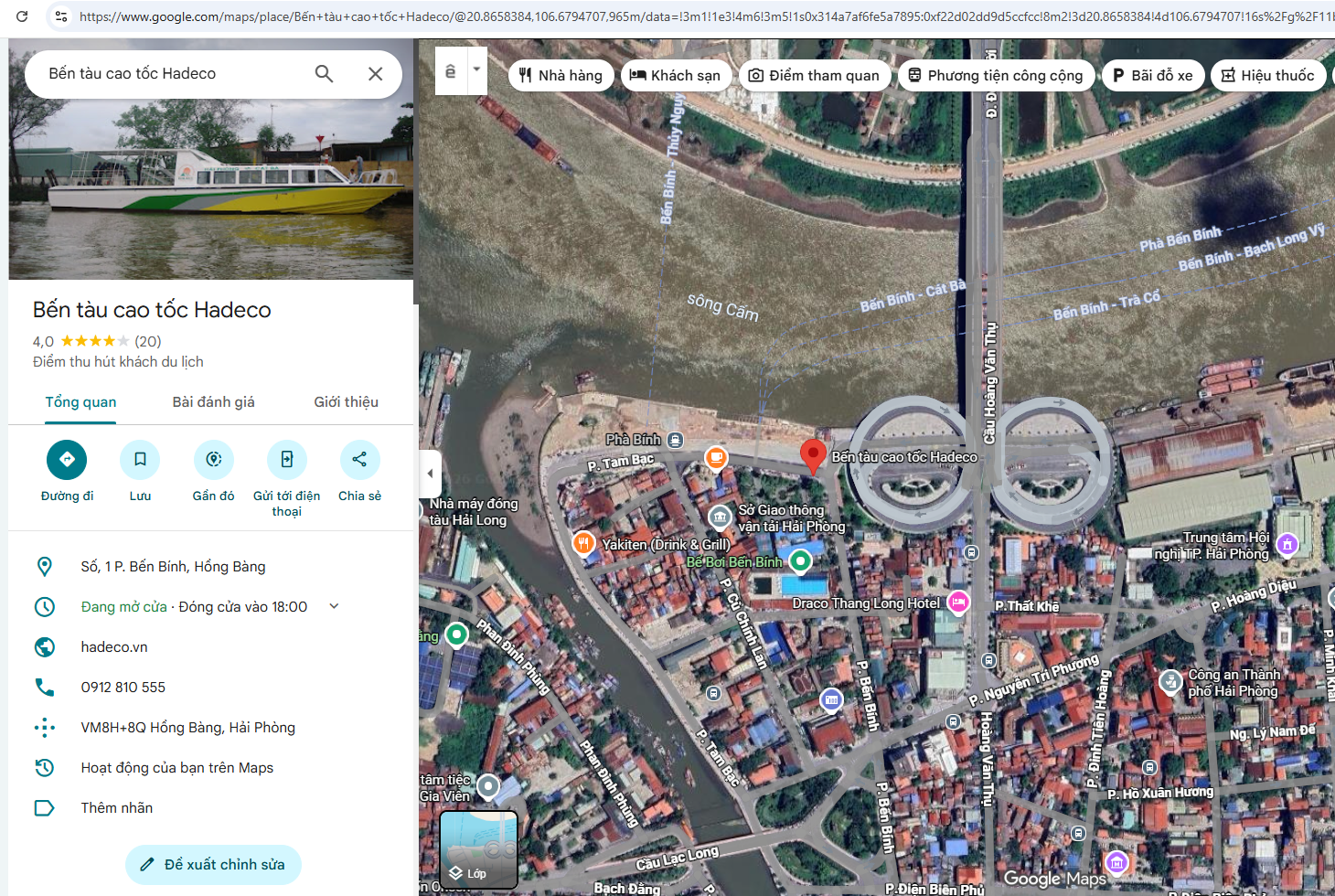Filter map by Nhà hàng chip
This screenshot has width=1335, height=896.
561,75
